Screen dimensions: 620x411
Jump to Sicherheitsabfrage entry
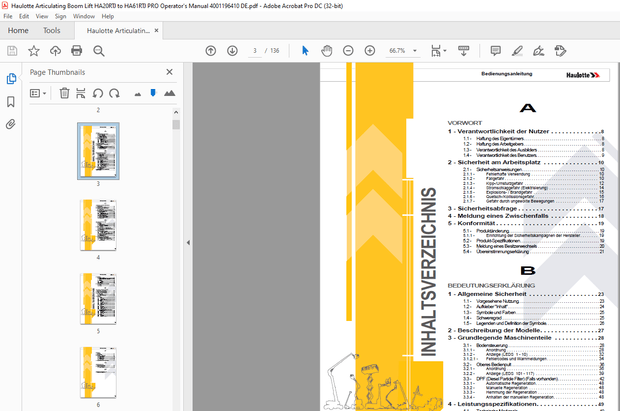coord(525,208)
